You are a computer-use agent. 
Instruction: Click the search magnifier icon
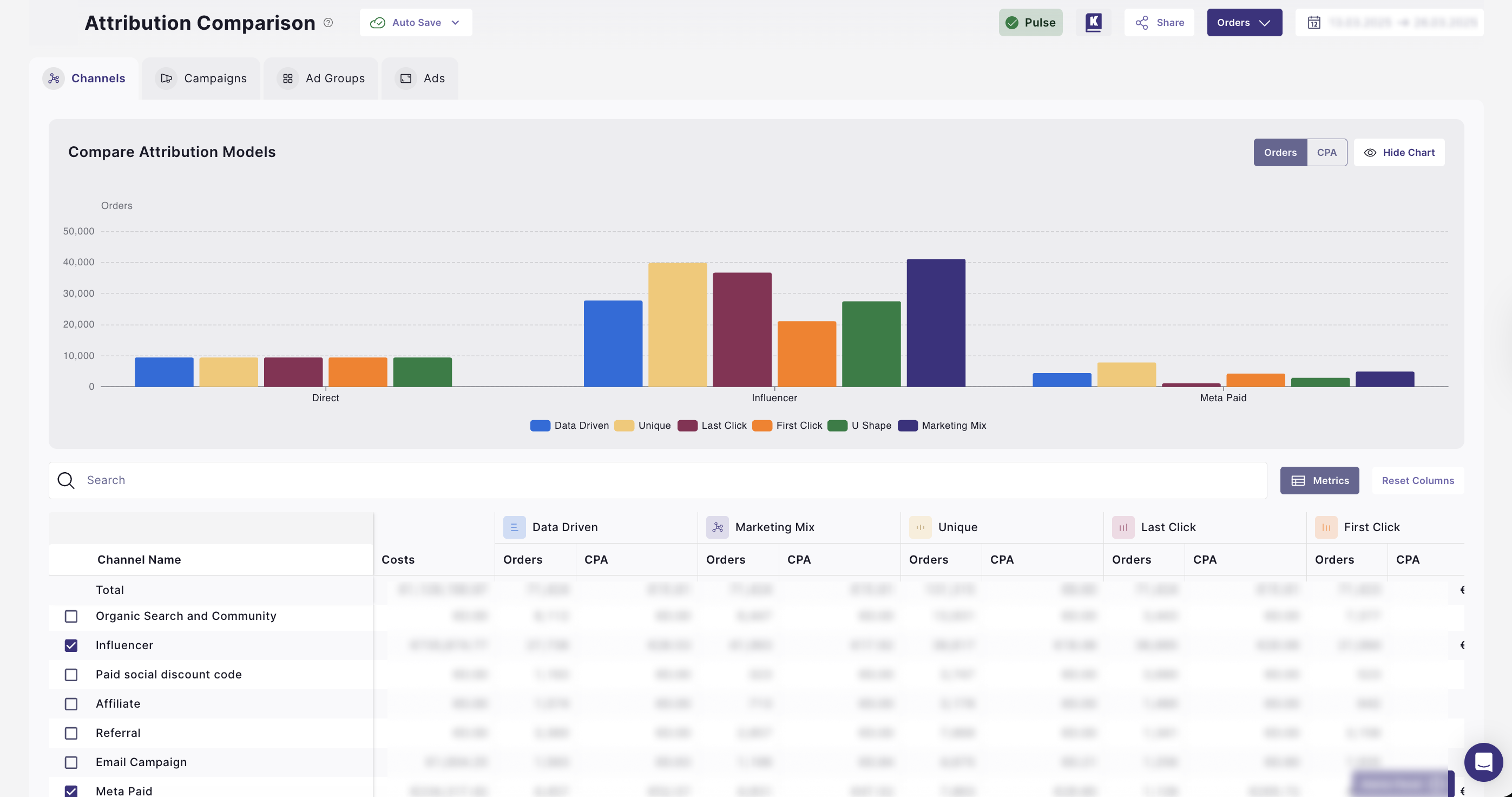pyautogui.click(x=65, y=480)
